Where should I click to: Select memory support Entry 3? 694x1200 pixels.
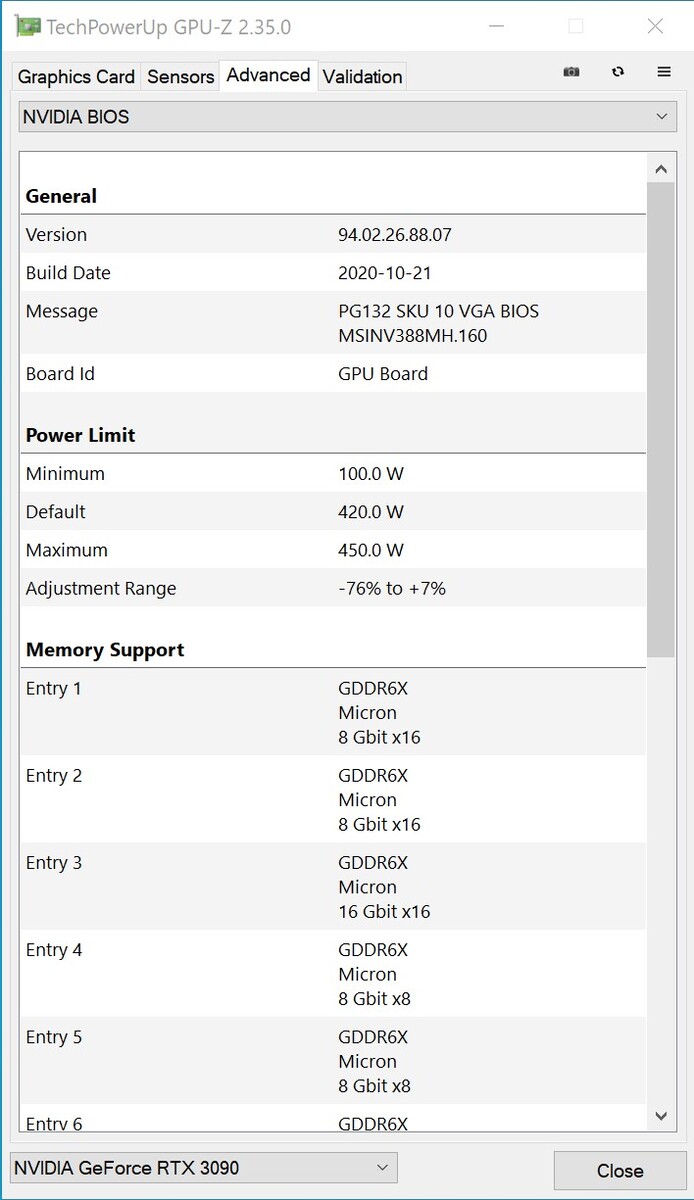(x=334, y=887)
